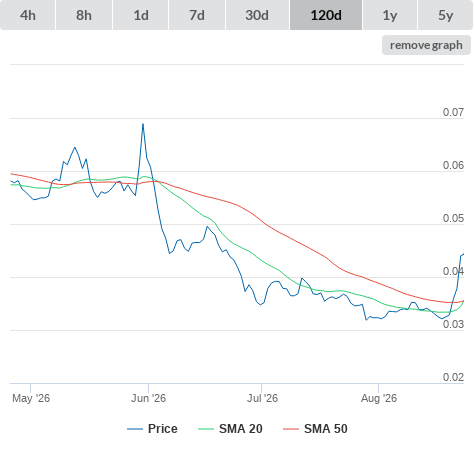Click the Jun '26 price spike peak
Screen dimensions: 474x455
click(143, 124)
